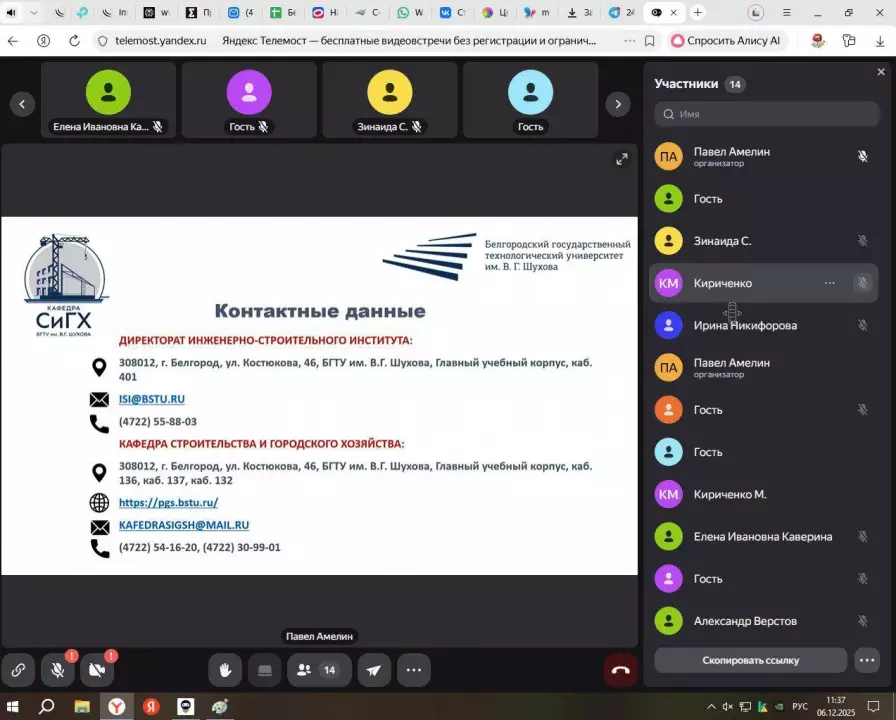Viewport: 896px width, 720px height.
Task: Toggle your camera on
Action: [x=97, y=670]
